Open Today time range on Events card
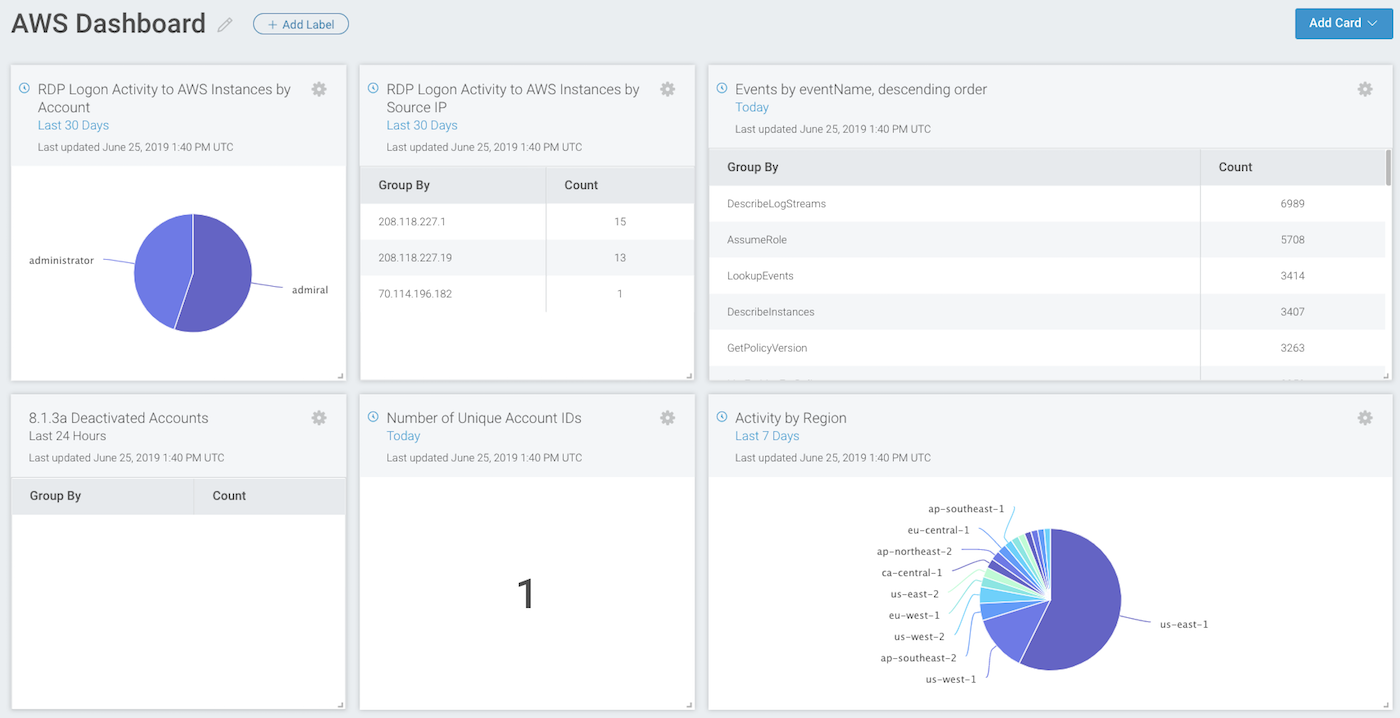 (x=751, y=107)
